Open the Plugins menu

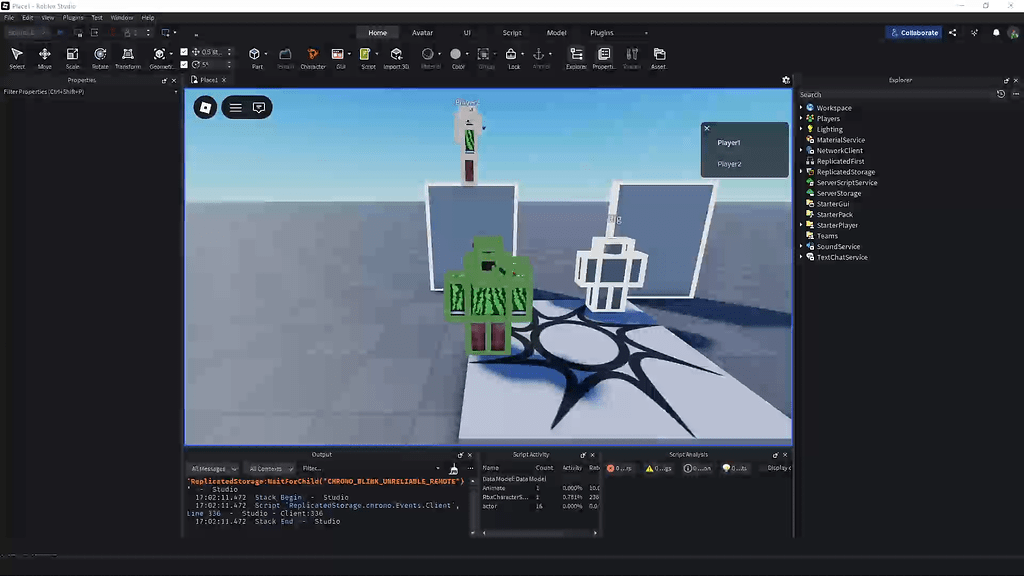71,17
